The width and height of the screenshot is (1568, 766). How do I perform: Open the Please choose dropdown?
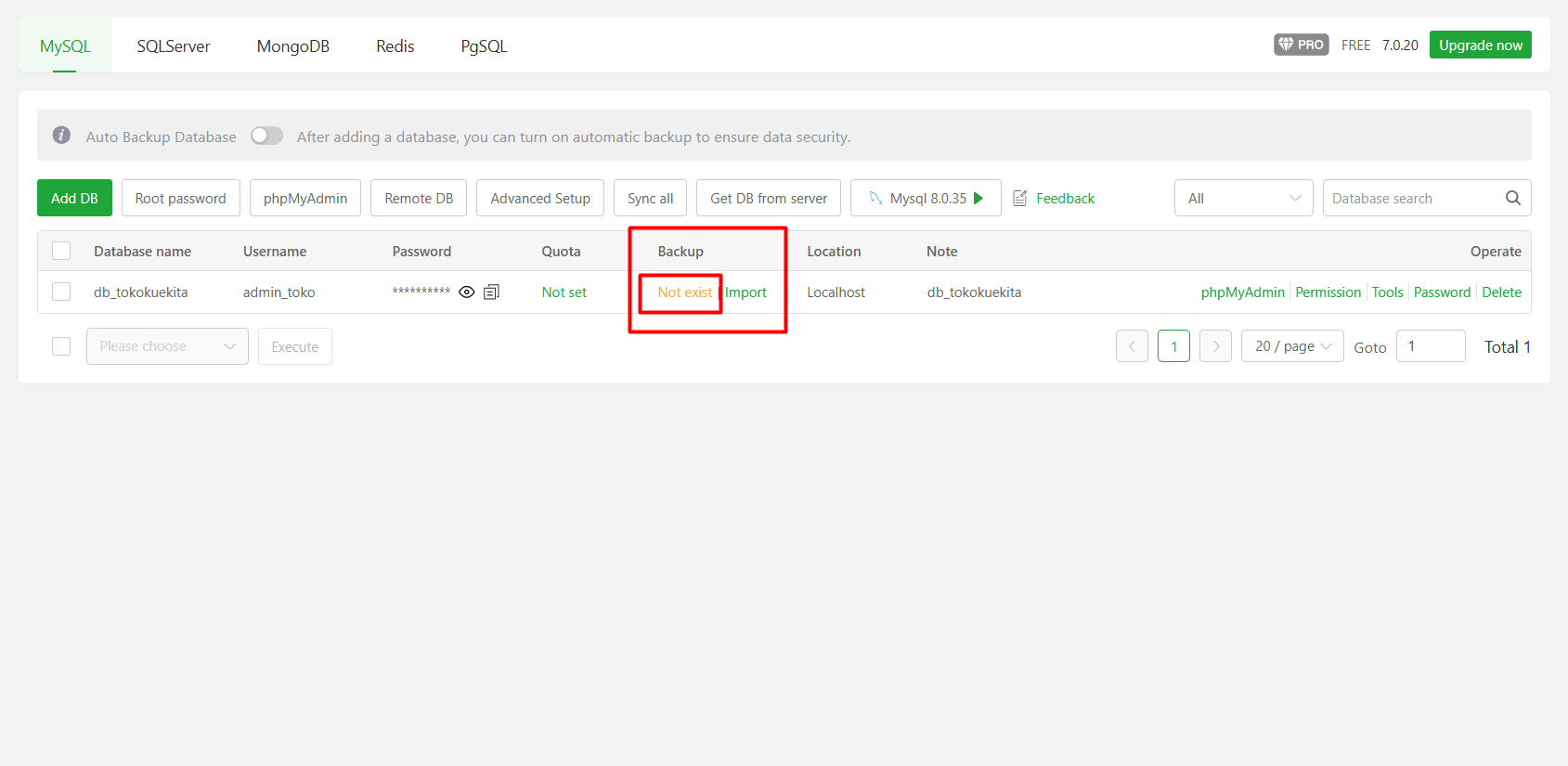pos(167,346)
